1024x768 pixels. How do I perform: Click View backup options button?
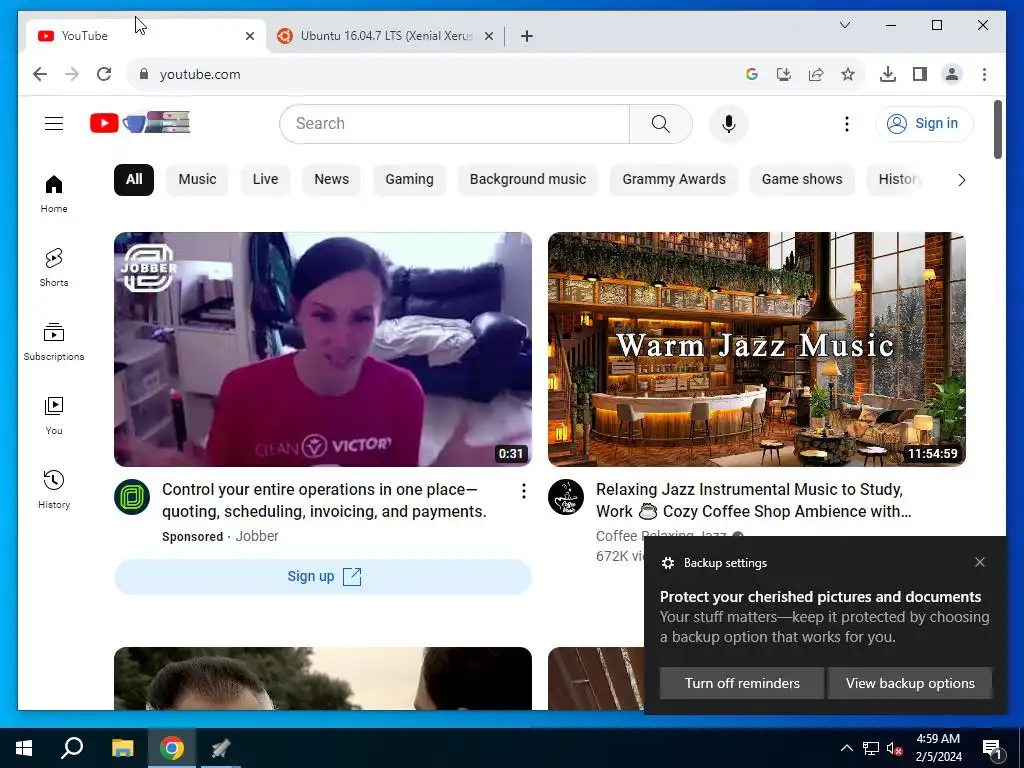click(910, 683)
